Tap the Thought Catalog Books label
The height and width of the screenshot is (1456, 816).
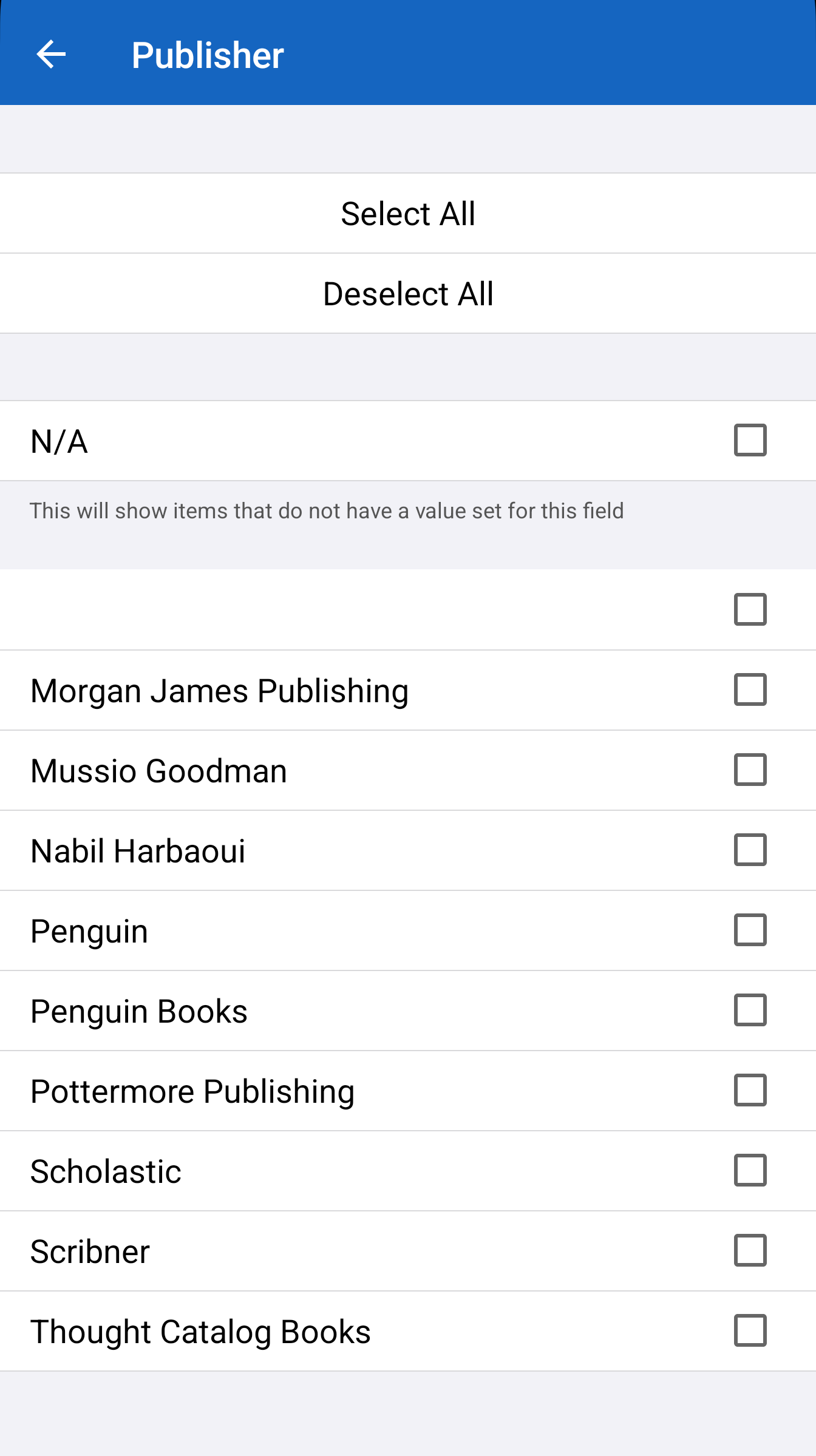click(200, 1332)
